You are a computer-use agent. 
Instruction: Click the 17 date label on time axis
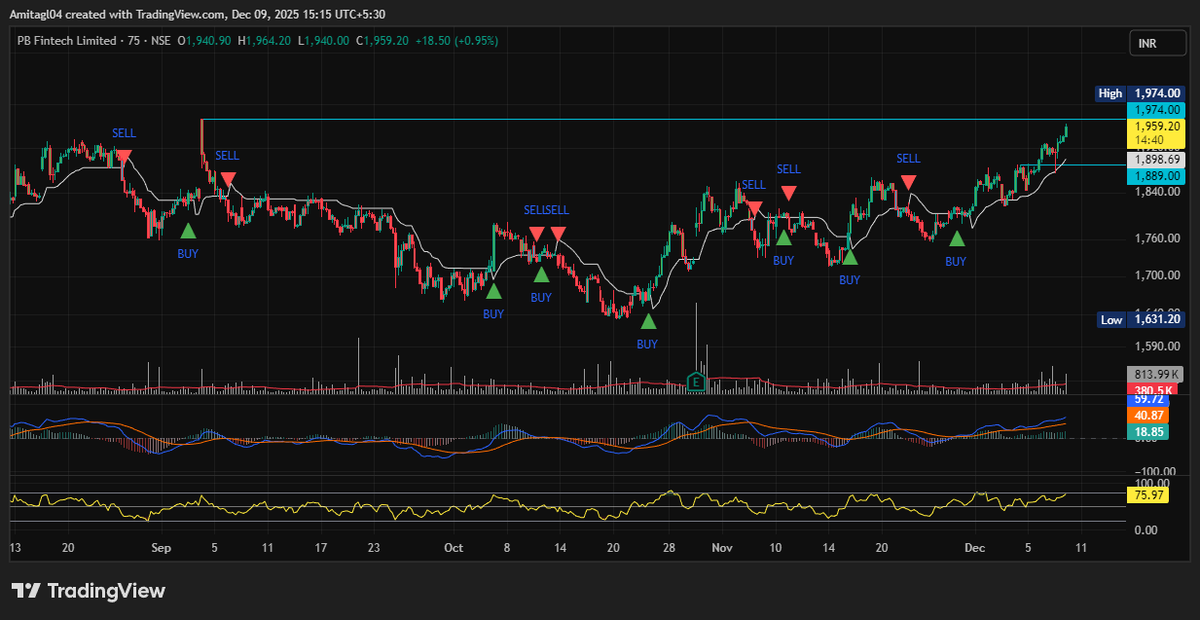(321, 548)
